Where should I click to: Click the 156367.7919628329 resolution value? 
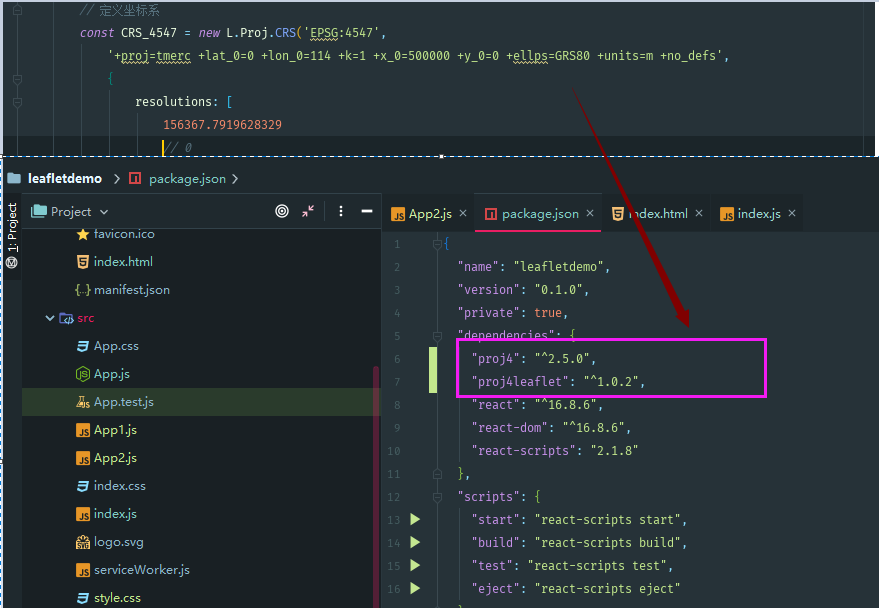pos(223,124)
